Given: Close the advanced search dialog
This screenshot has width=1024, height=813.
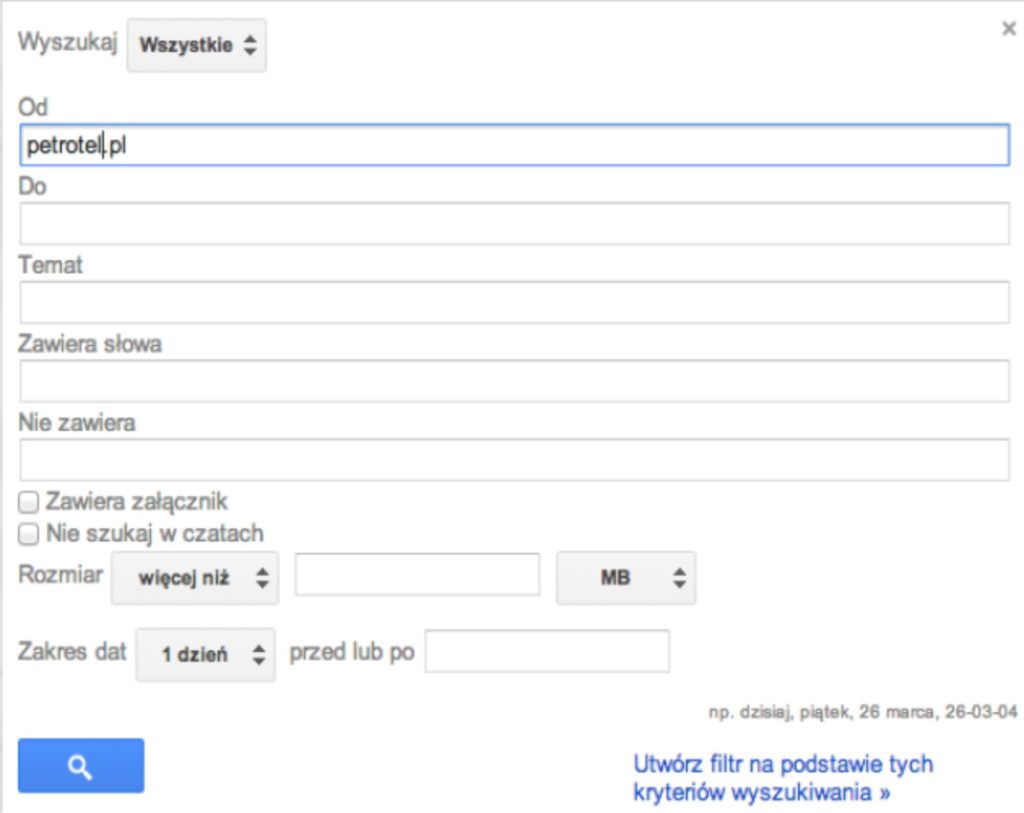Looking at the screenshot, I should 1010,29.
